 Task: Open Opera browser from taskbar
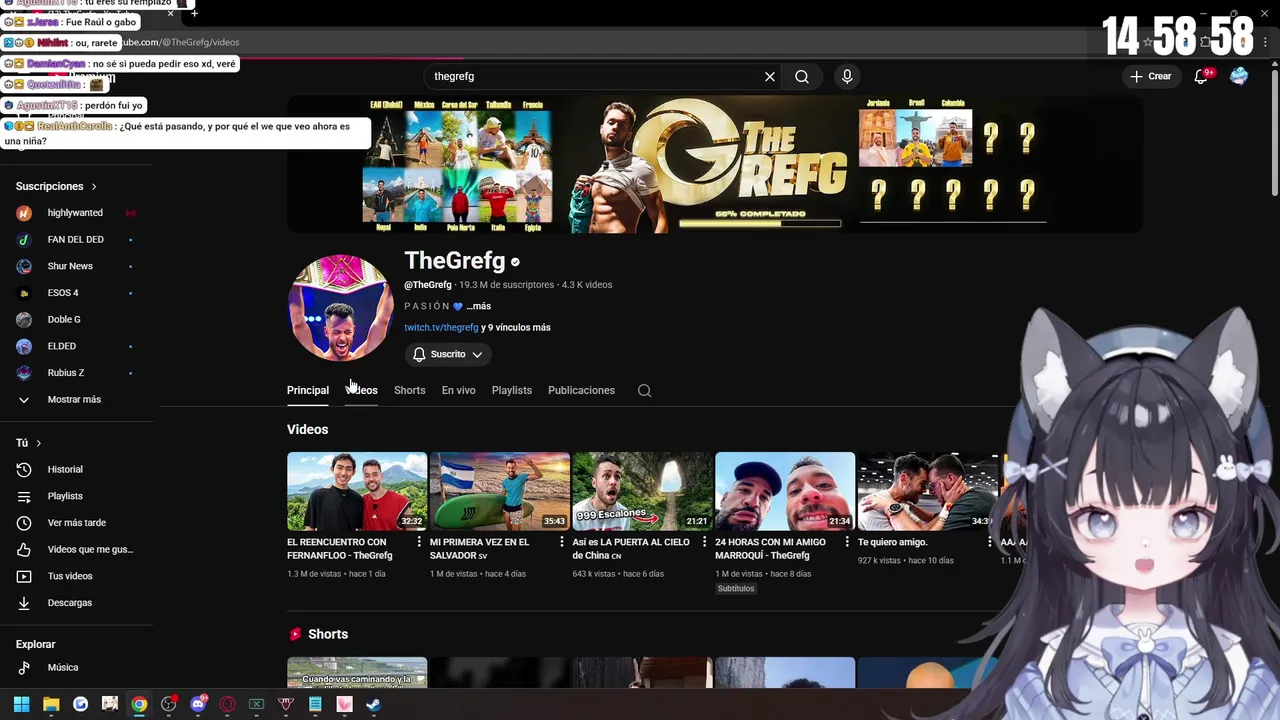(x=228, y=704)
